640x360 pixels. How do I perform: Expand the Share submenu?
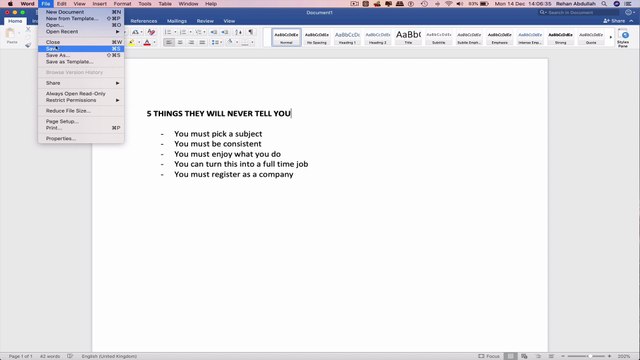81,83
